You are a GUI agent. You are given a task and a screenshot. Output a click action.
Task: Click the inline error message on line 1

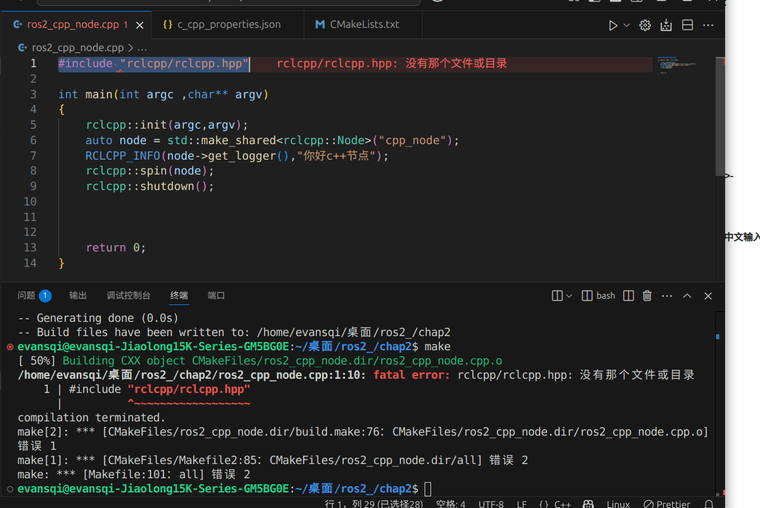[x=392, y=64]
